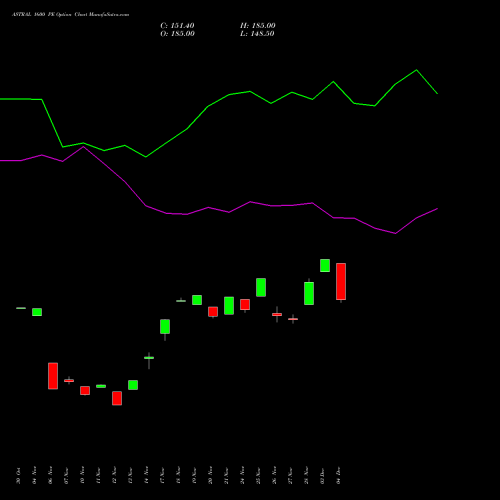Click the '28 Nov' date axis label
This screenshot has height=500, width=500.
point(306,475)
